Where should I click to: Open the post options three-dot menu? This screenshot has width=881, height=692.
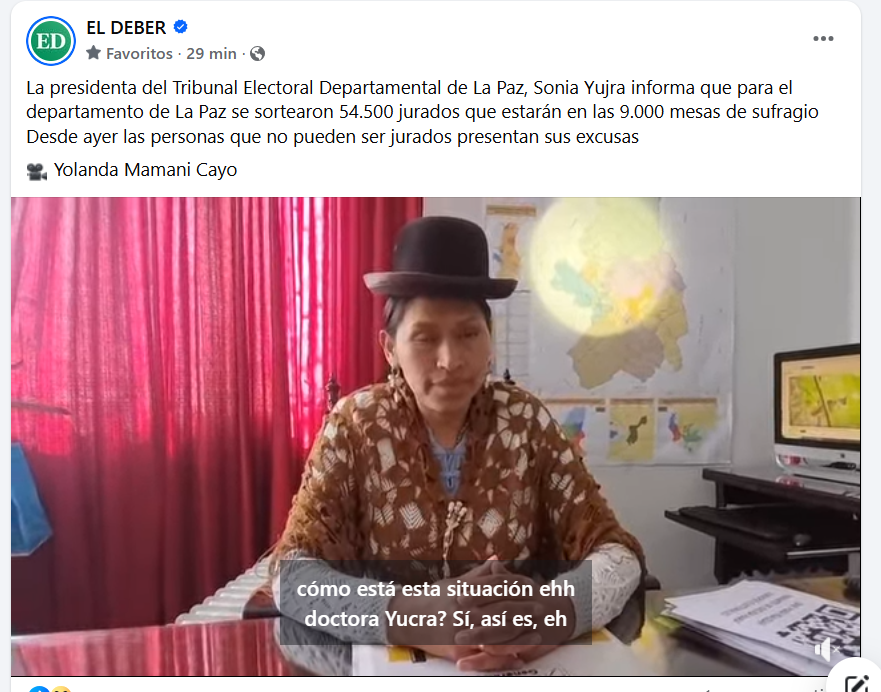[823, 39]
